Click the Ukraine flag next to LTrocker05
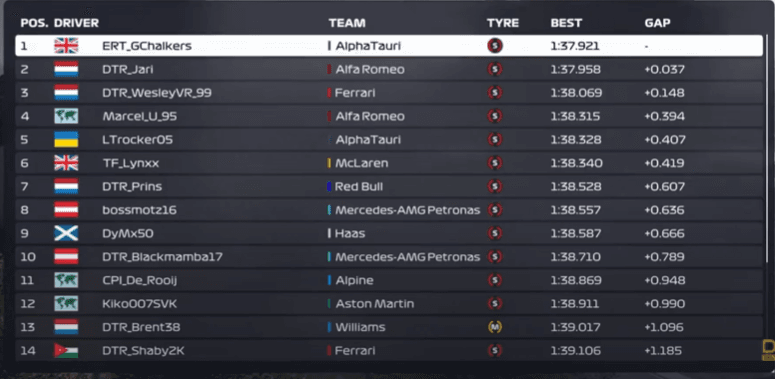The image size is (775, 379). coord(66,139)
